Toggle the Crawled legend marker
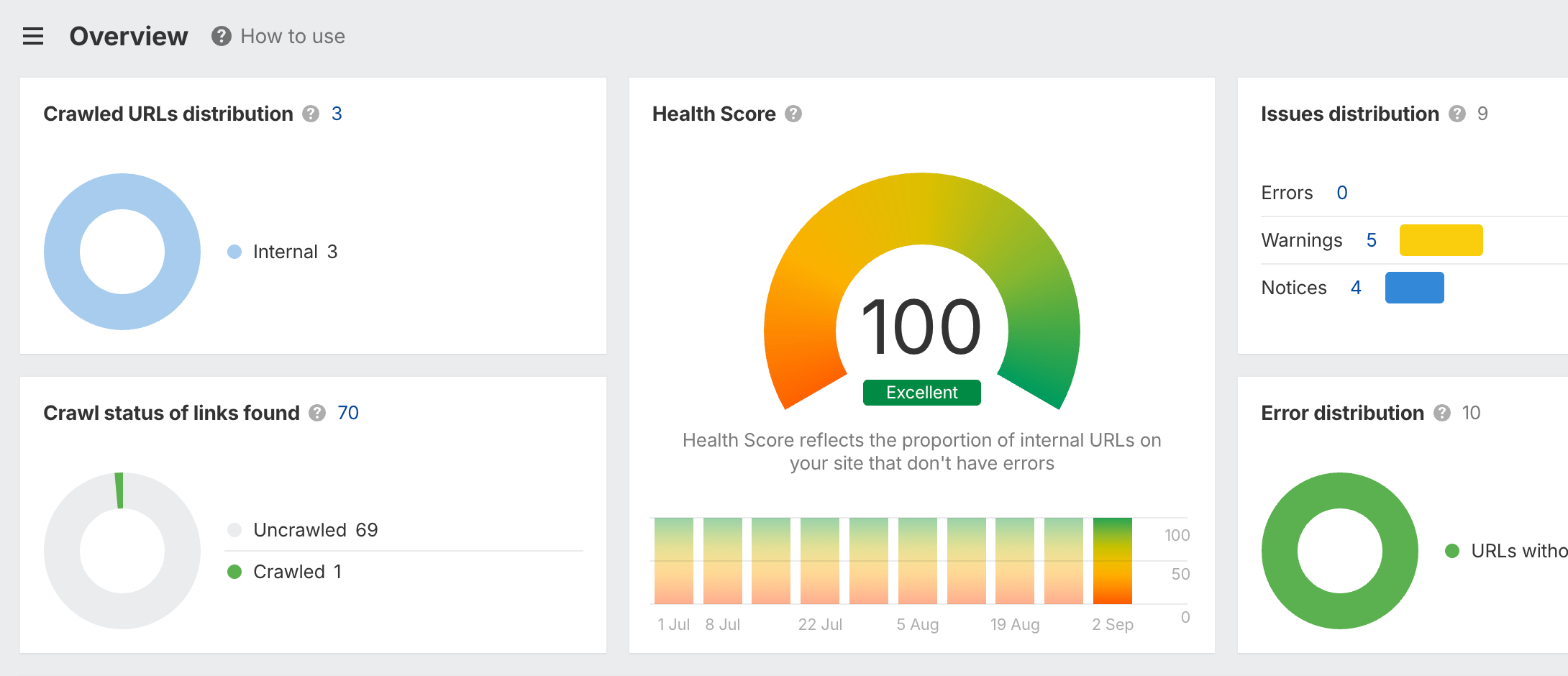This screenshot has height=676, width=1568. pos(234,571)
